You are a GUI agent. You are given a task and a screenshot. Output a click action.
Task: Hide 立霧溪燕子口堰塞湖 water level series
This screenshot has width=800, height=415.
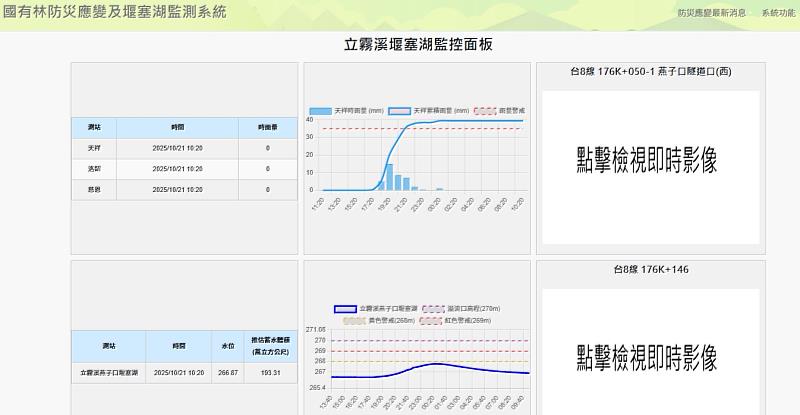pos(344,309)
